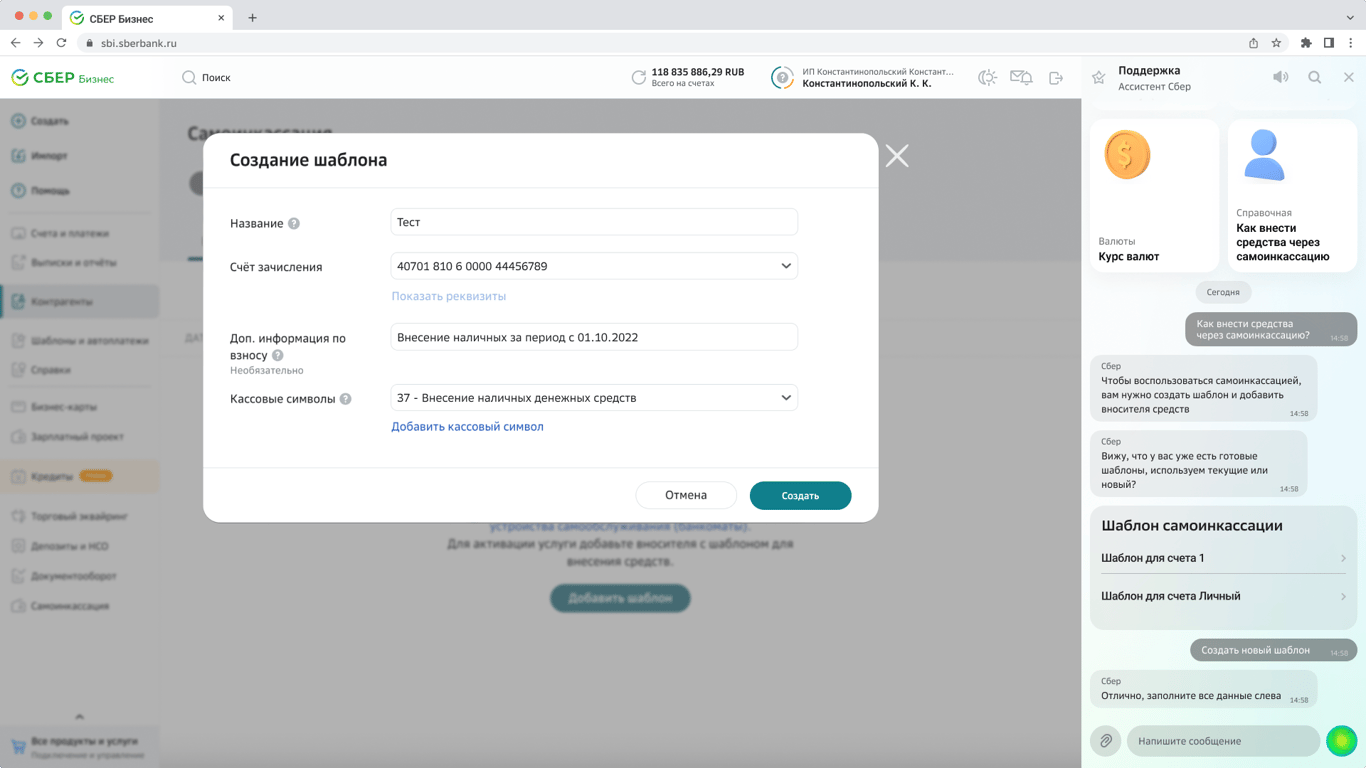This screenshot has width=1366, height=768.
Task: Go to Шаблоны и автоплатежи section
Action: click(79, 340)
